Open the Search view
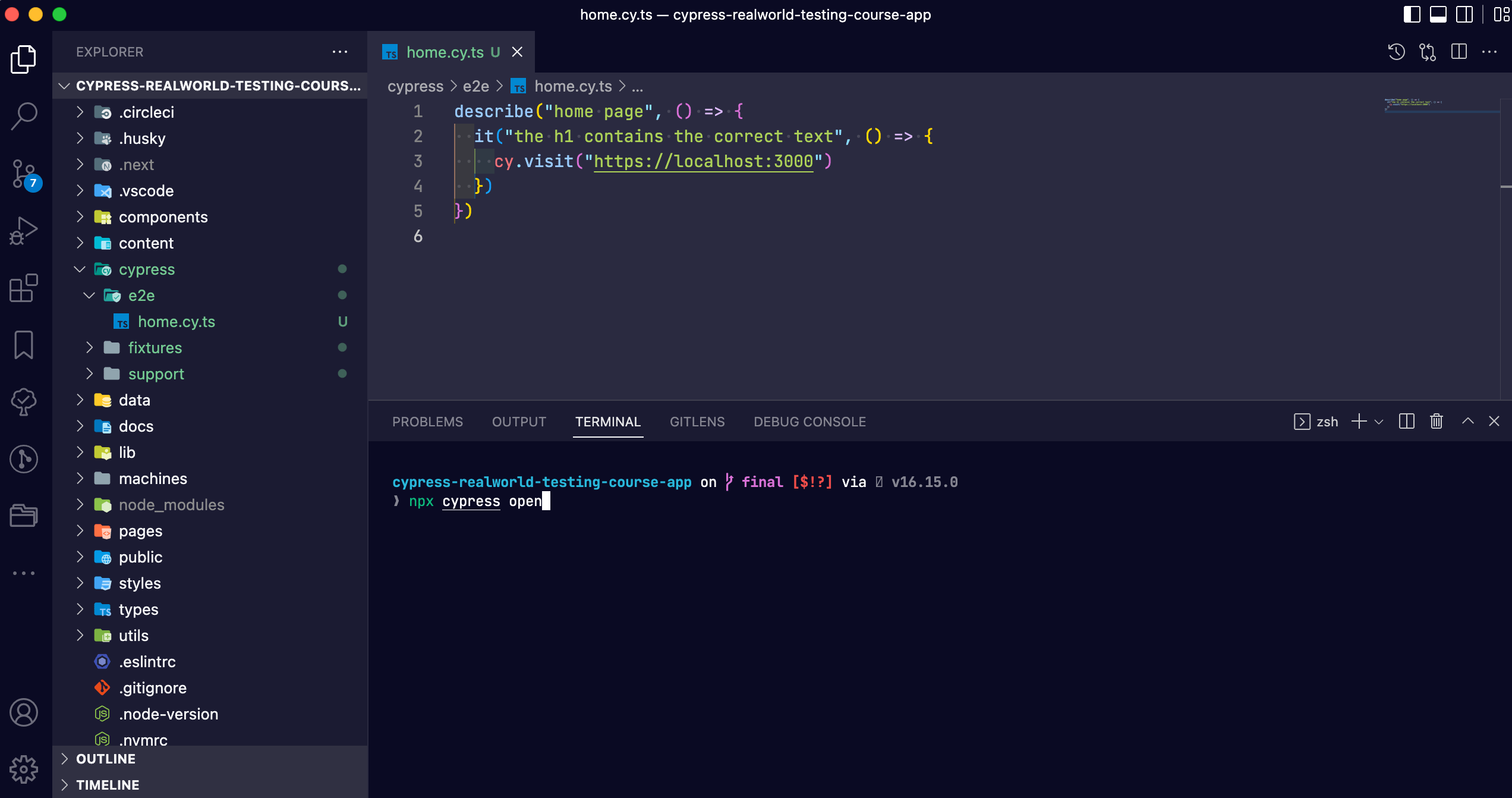 coord(24,117)
